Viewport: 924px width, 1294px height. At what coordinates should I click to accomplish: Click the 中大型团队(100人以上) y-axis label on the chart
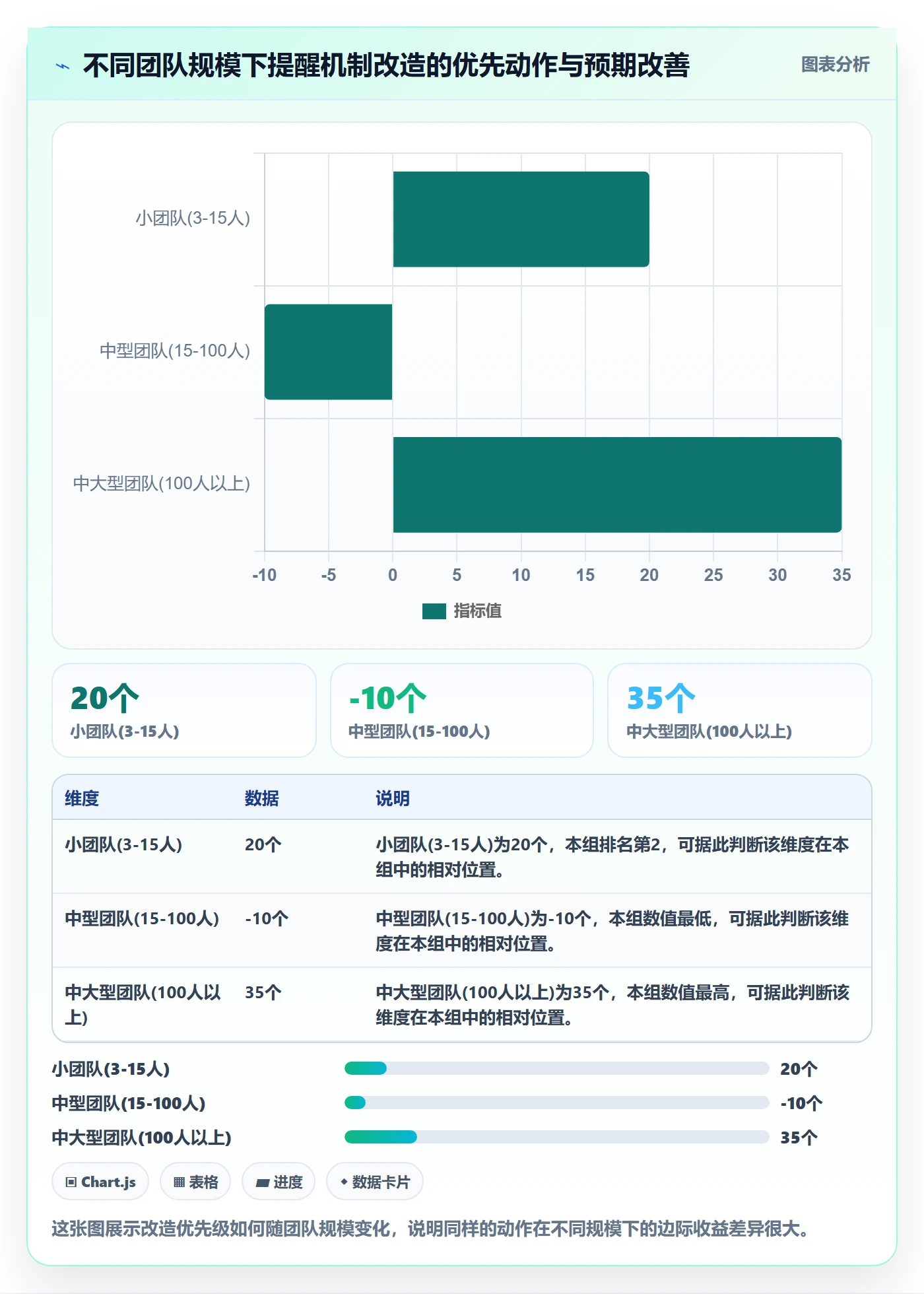(x=162, y=484)
